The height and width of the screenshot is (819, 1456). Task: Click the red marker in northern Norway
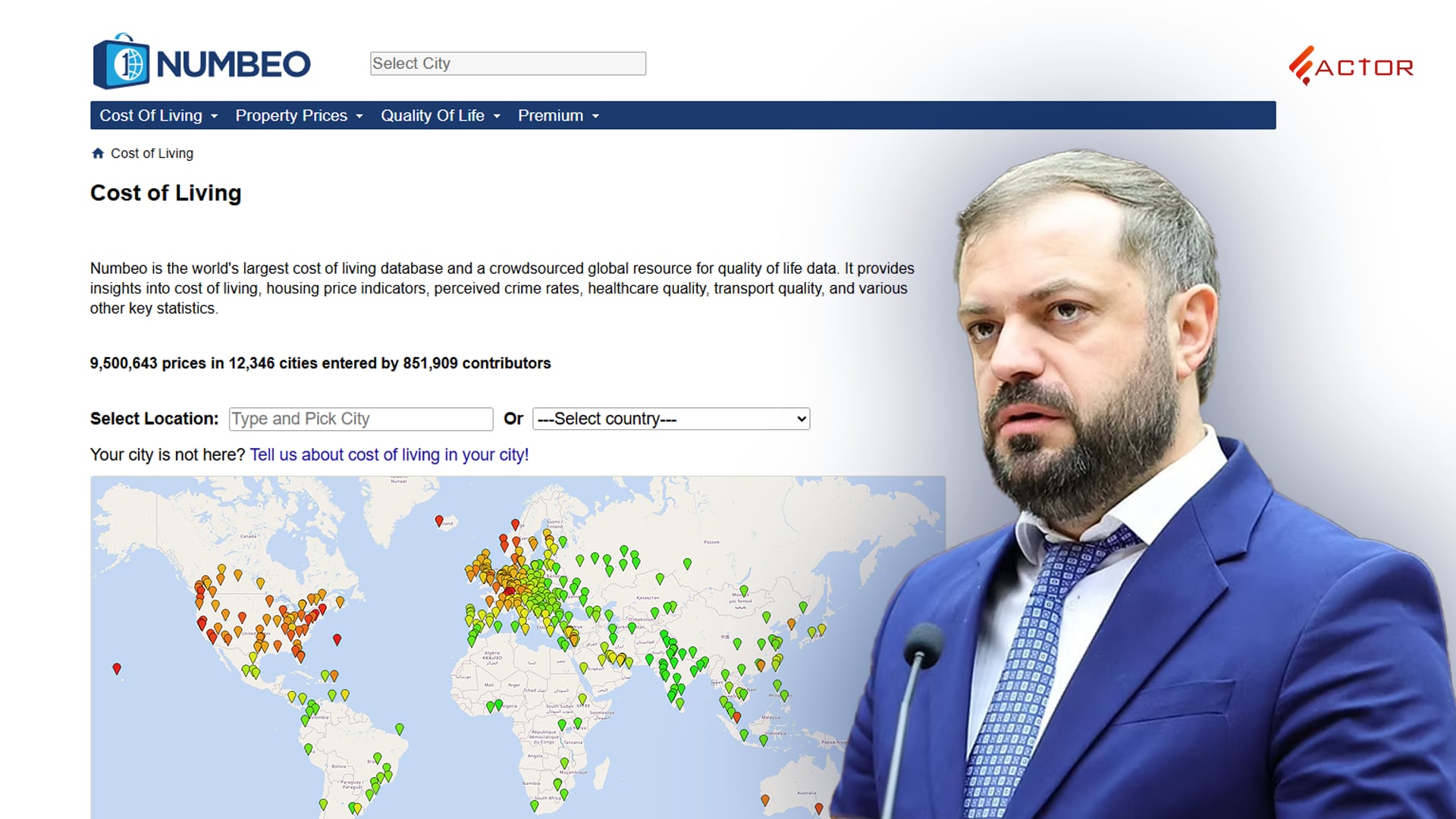pos(516,524)
